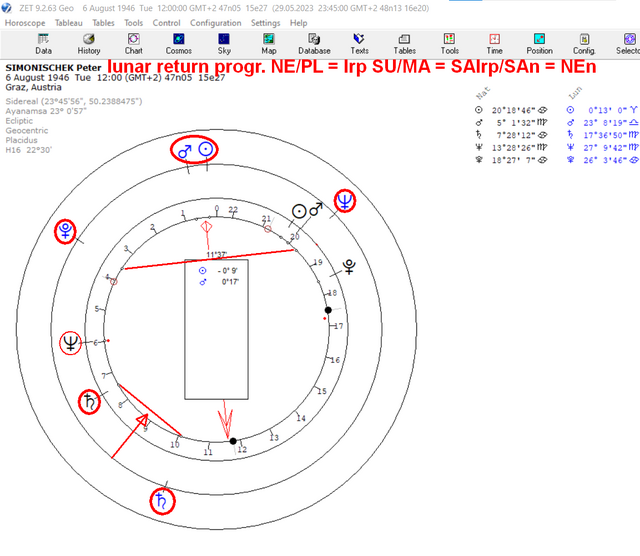Open the Tableau menu
Image resolution: width=640 pixels, height=556 pixels.
[69, 23]
